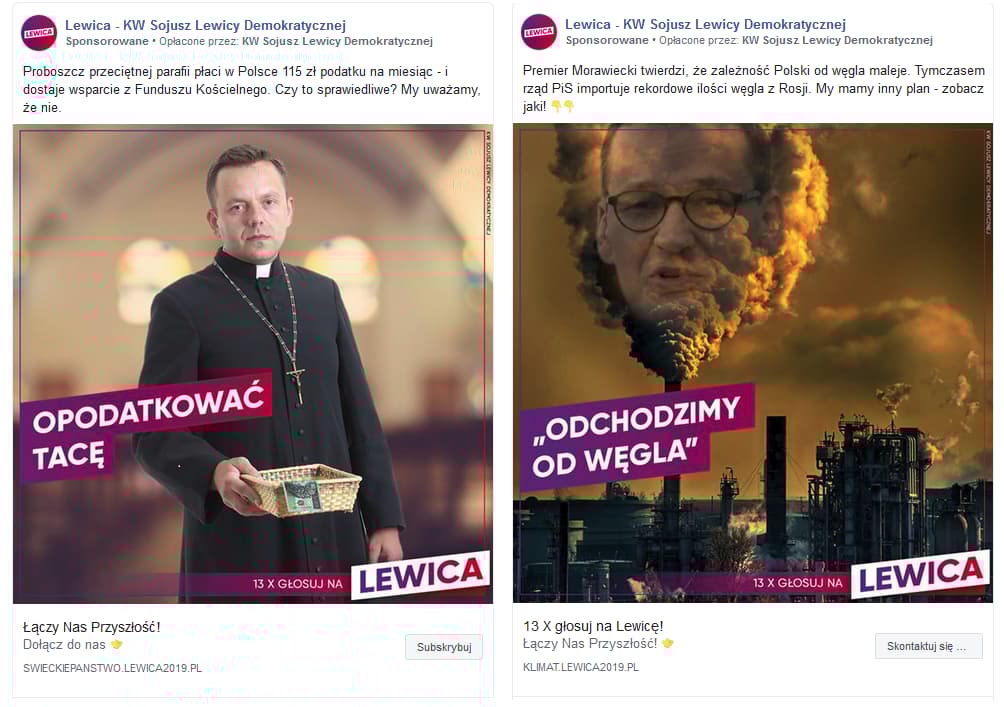Click the Lewica profile avatar on the right ad
1004x707 pixels.
click(539, 32)
